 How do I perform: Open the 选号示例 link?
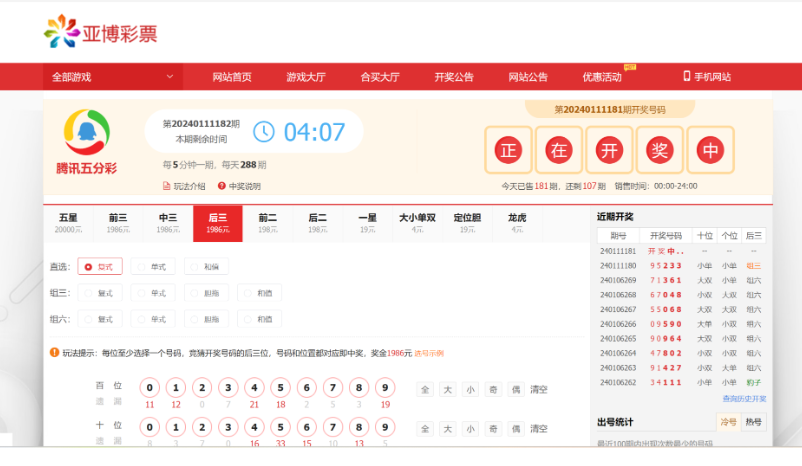429,353
